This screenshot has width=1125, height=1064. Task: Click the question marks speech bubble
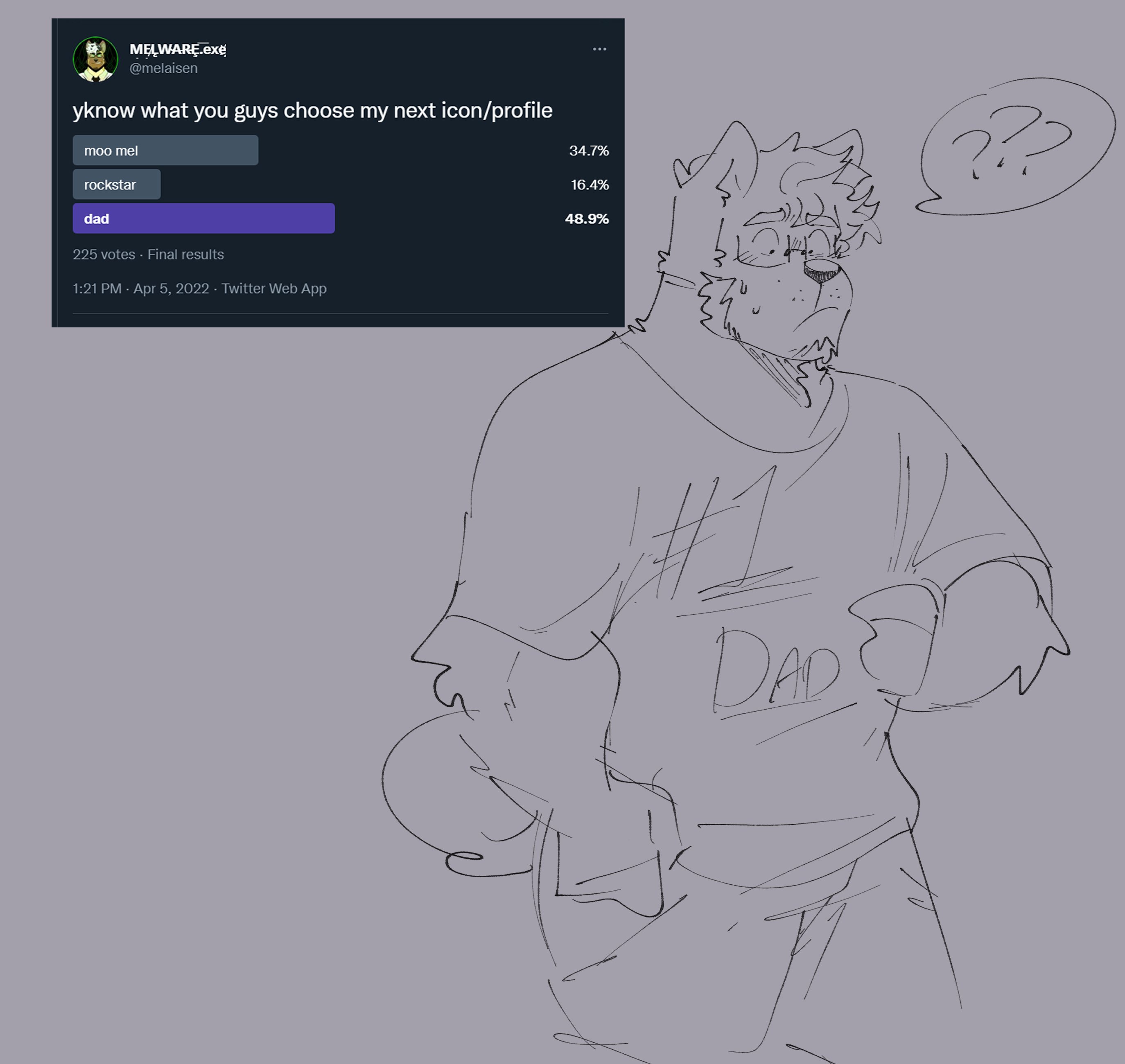tap(1016, 147)
